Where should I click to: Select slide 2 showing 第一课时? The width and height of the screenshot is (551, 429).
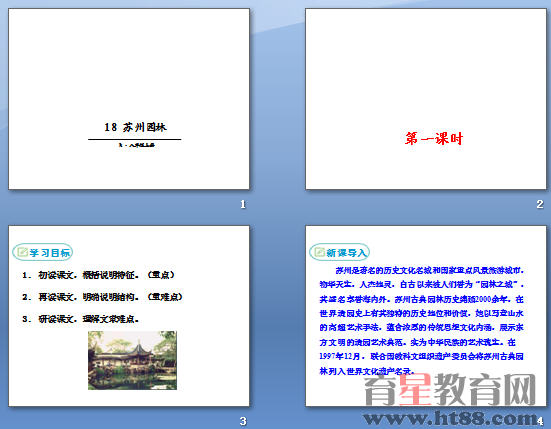pyautogui.click(x=426, y=99)
